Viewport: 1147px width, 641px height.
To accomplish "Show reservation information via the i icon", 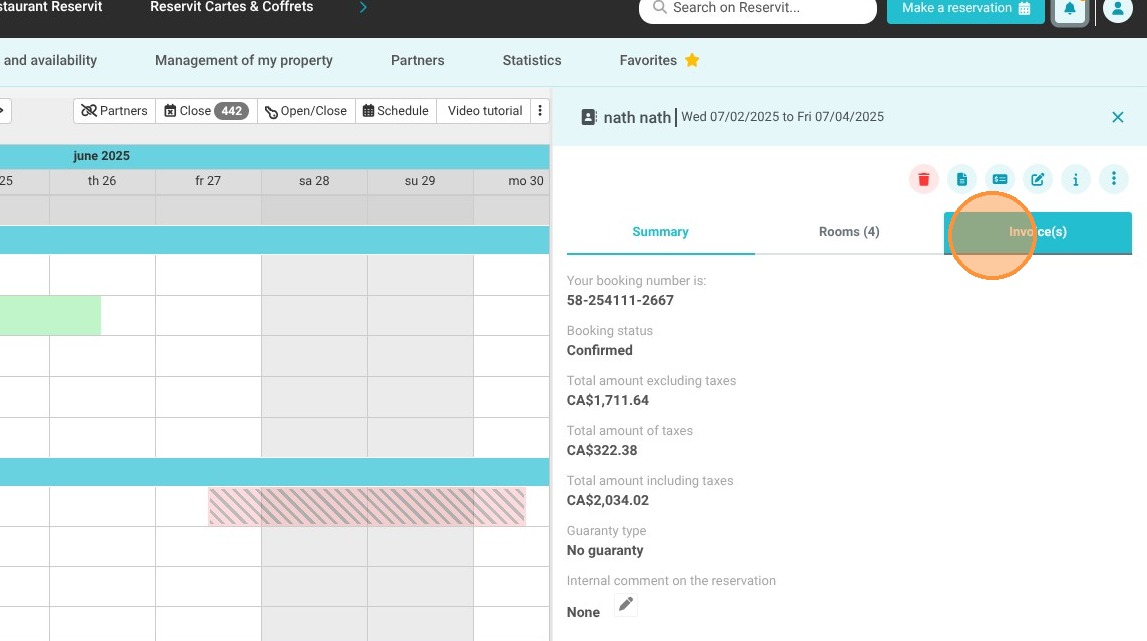I will click(x=1076, y=179).
